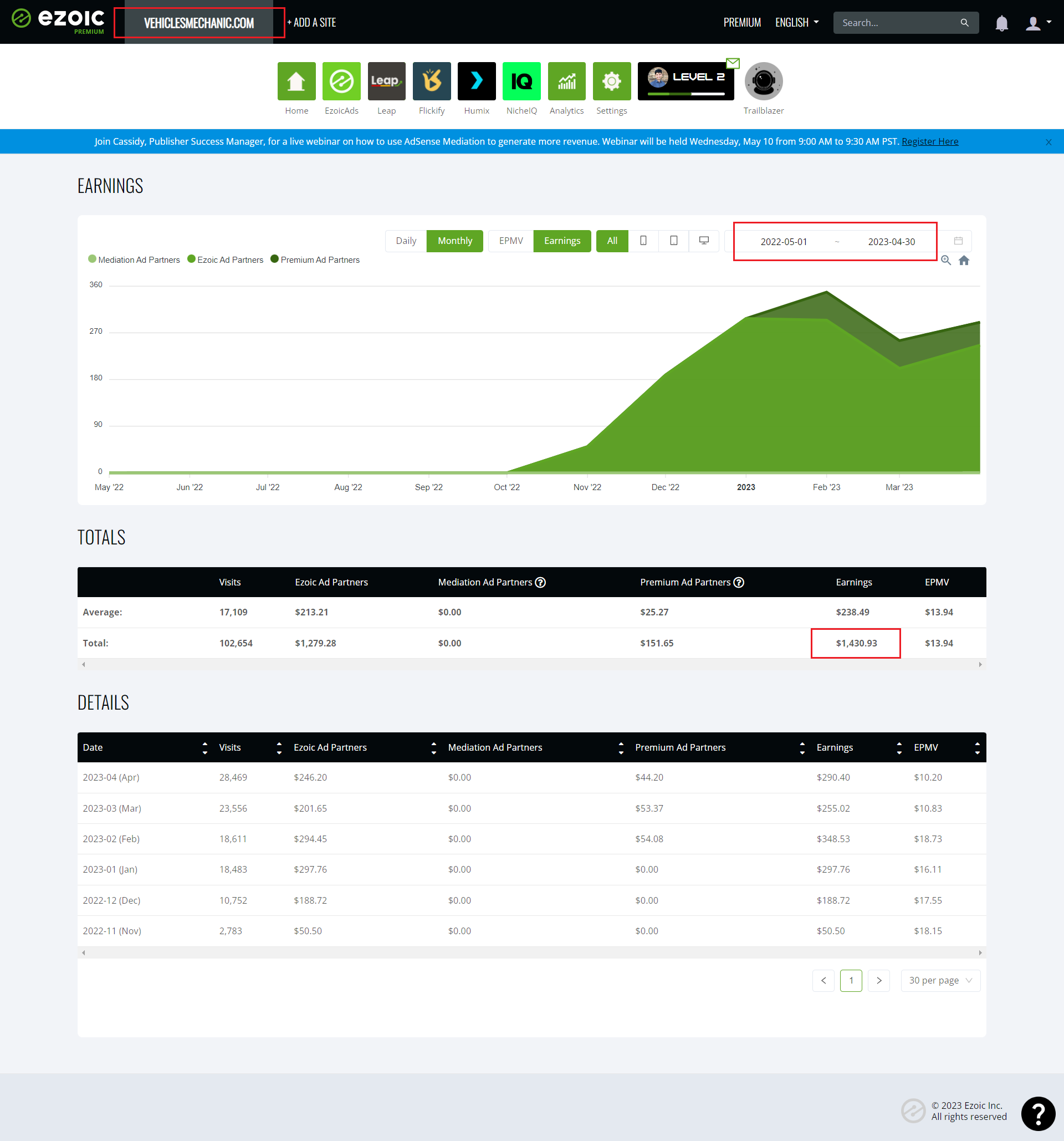Click Mediation Ad Partners help icon

(x=540, y=583)
